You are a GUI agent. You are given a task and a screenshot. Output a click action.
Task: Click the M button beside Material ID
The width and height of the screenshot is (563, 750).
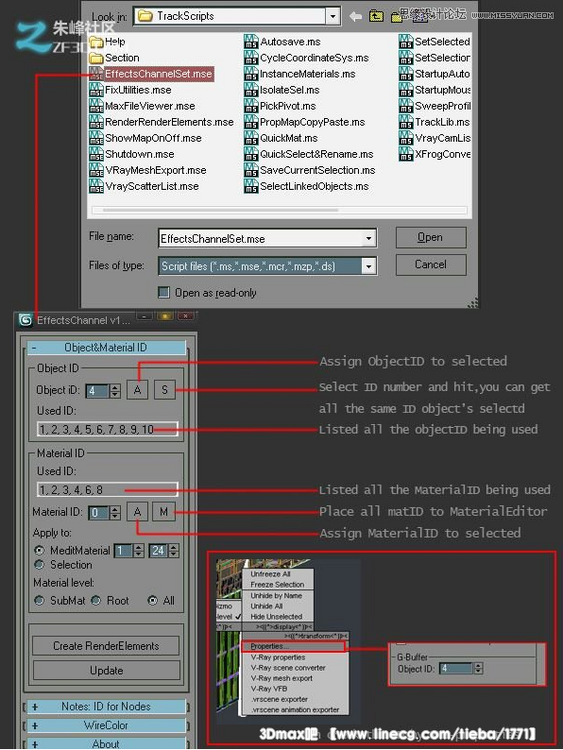[x=164, y=512]
